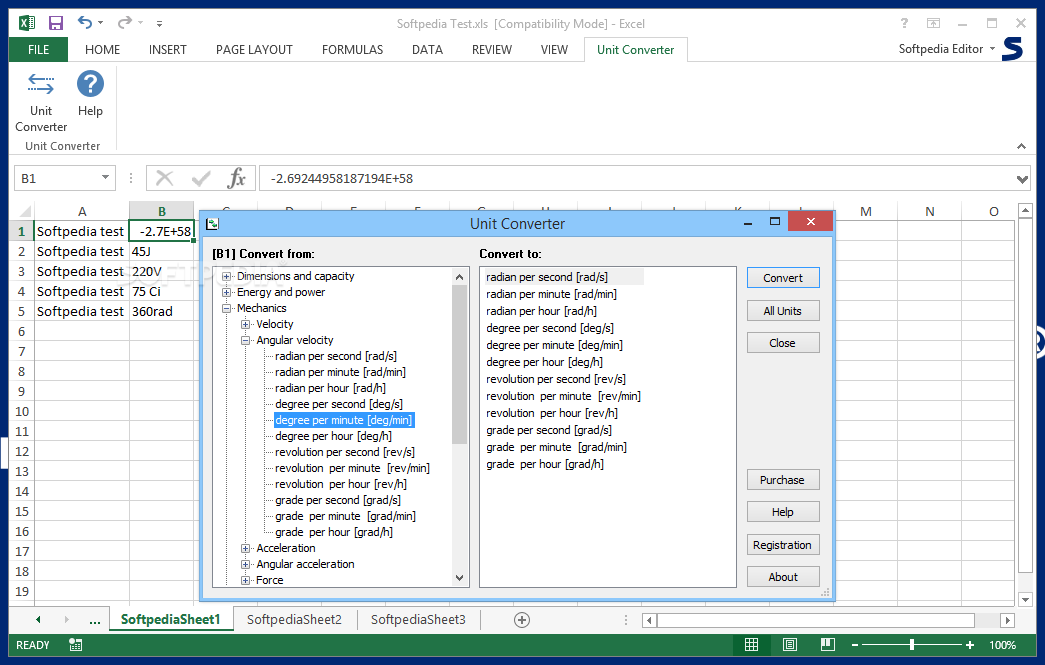The image size is (1045, 665).
Task: Switch to SoftpediaSheet3 tab
Action: tap(418, 620)
